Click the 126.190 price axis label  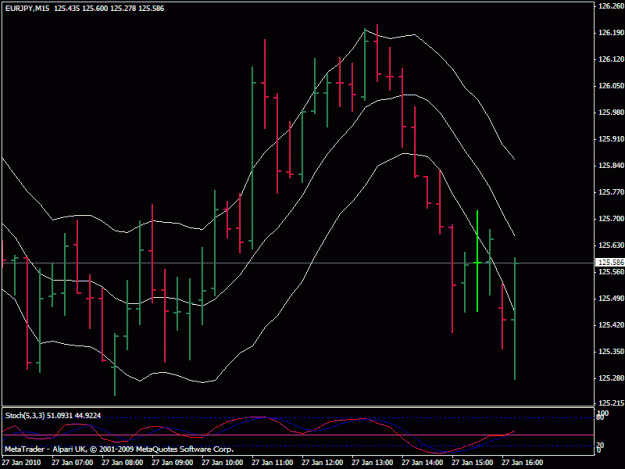coord(611,33)
